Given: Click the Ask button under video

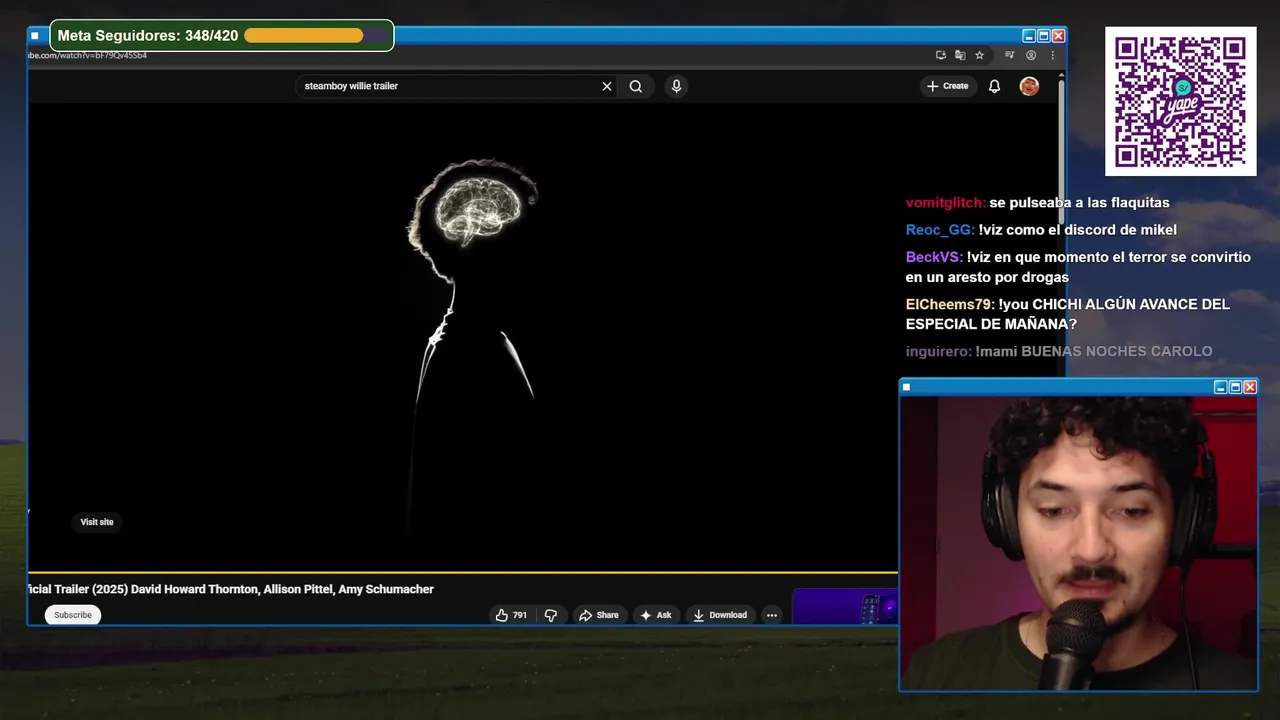Looking at the screenshot, I should [x=656, y=615].
